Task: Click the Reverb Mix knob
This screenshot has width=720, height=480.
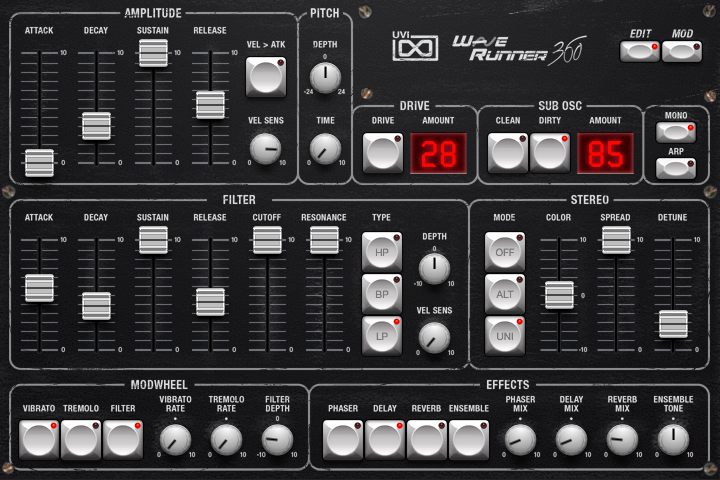Action: 622,440
